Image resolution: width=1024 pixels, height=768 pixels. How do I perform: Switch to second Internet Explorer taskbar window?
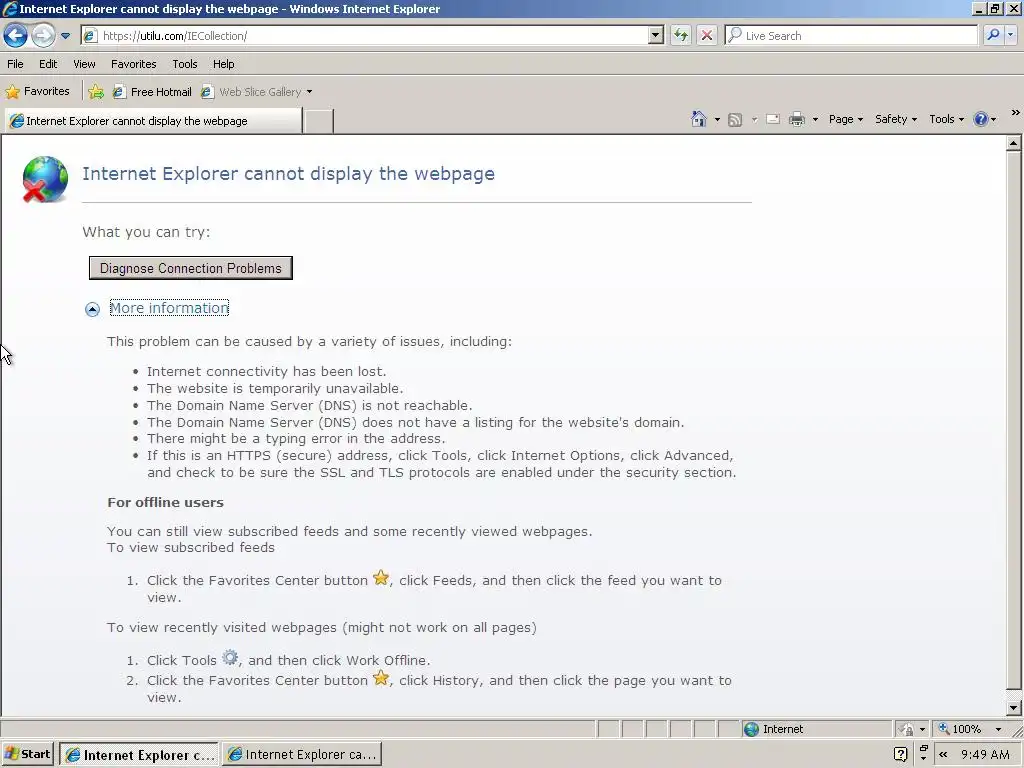pos(302,754)
